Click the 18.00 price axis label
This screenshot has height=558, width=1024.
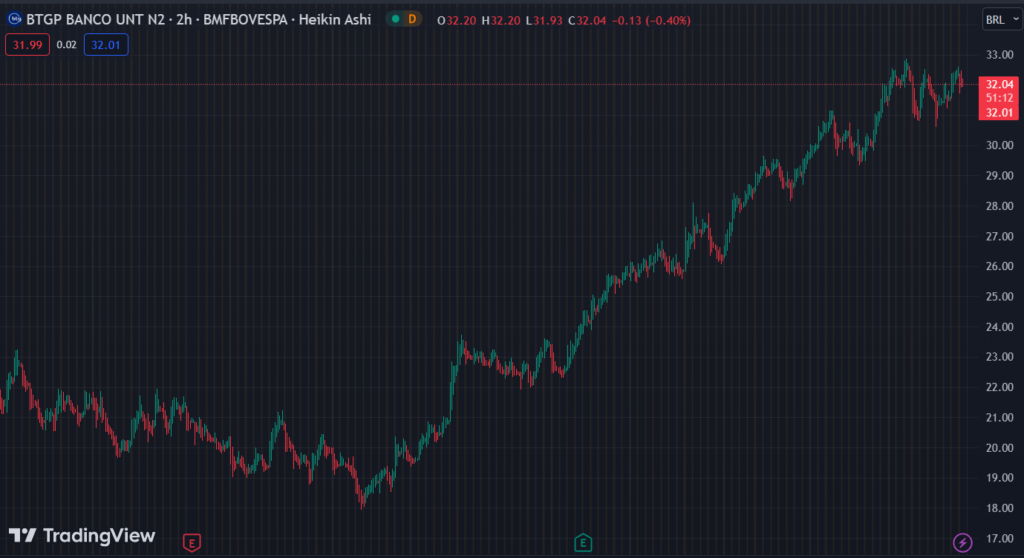pyautogui.click(x=999, y=508)
